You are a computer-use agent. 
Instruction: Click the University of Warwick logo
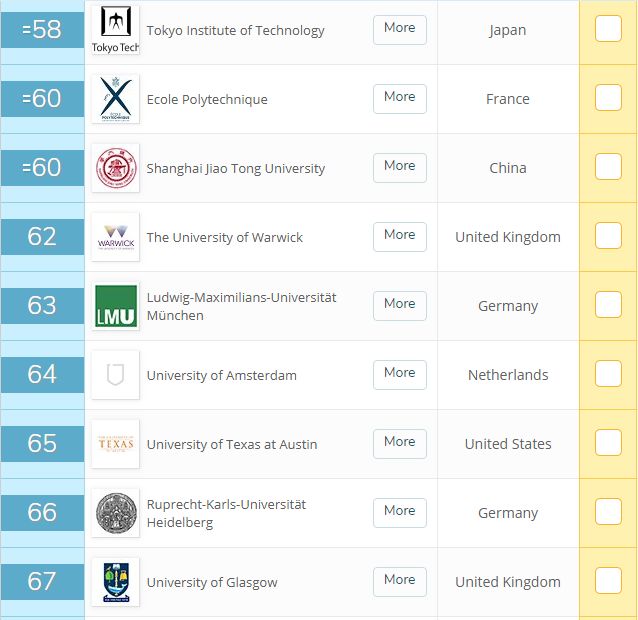pyautogui.click(x=115, y=237)
